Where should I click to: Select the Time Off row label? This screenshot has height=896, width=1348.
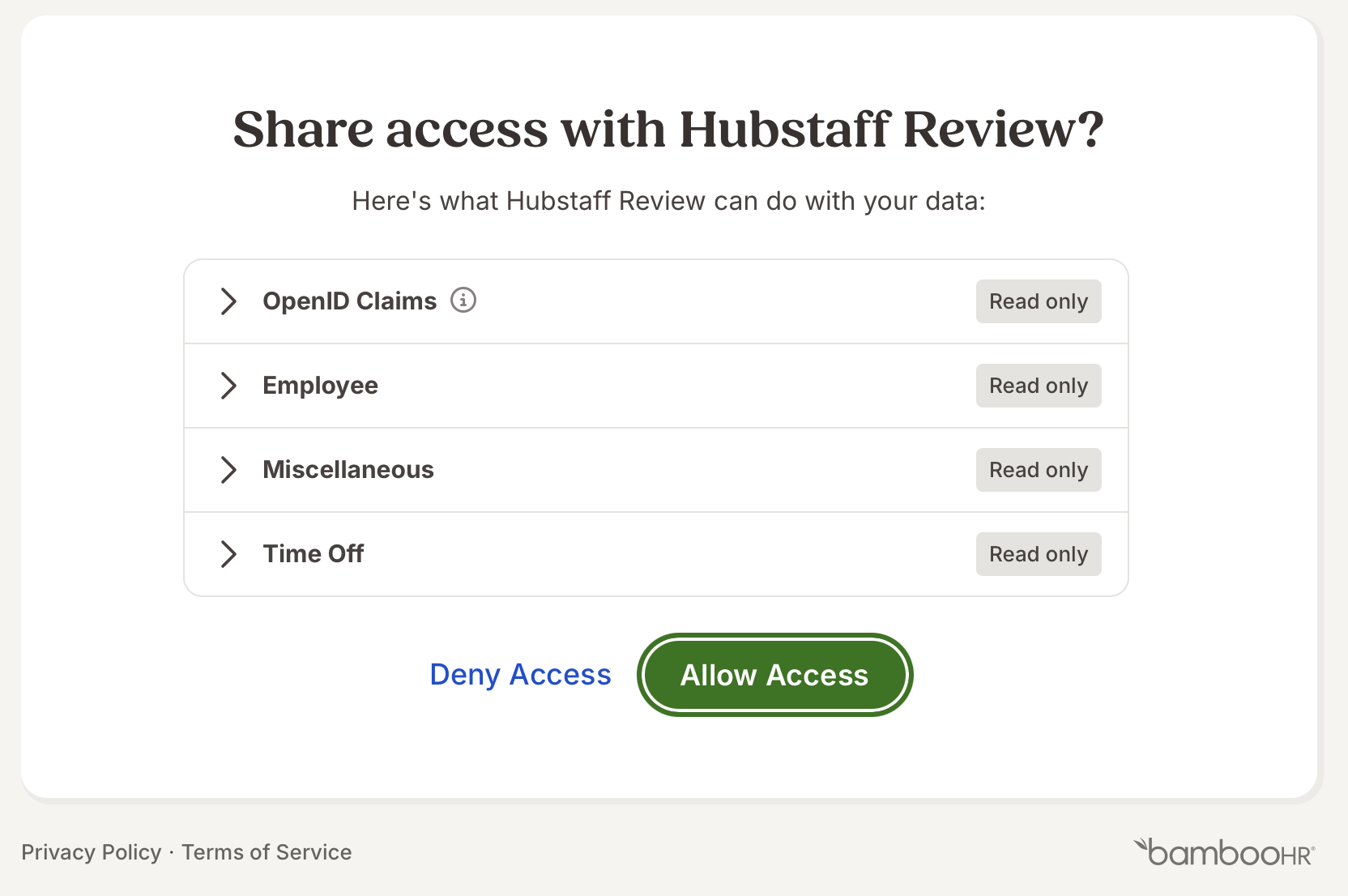314,554
